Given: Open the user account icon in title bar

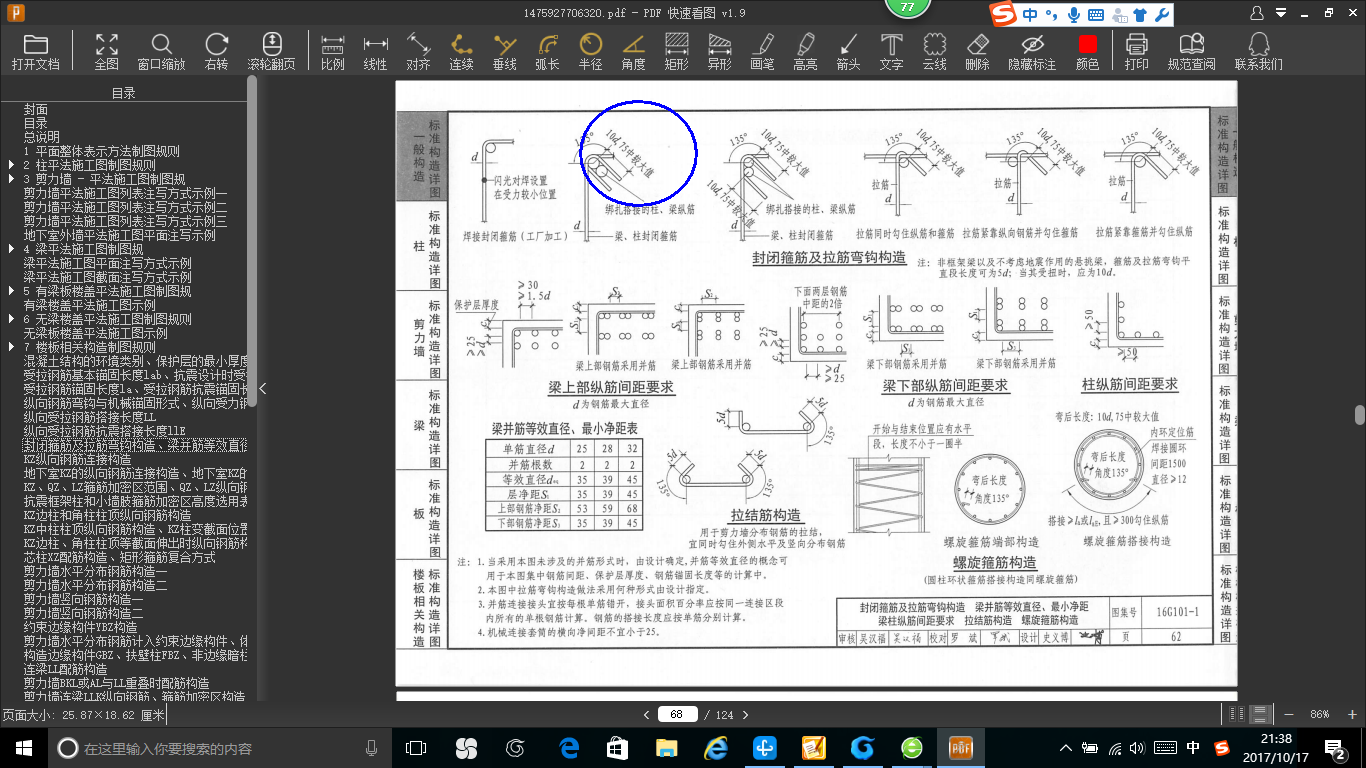Looking at the screenshot, I should (x=1258, y=12).
